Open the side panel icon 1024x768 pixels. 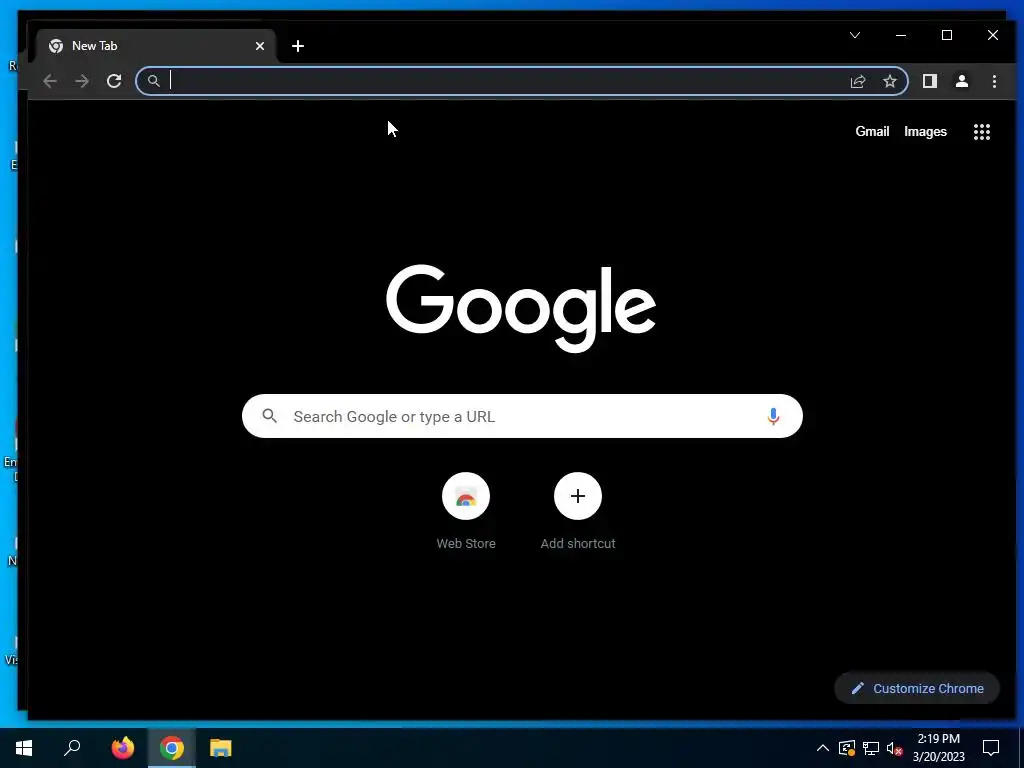(929, 81)
